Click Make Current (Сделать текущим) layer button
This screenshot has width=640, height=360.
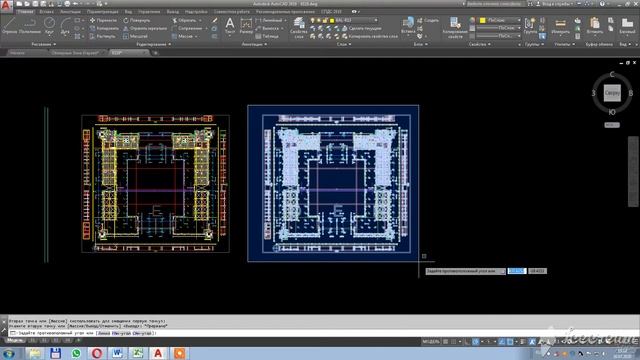coord(362,28)
